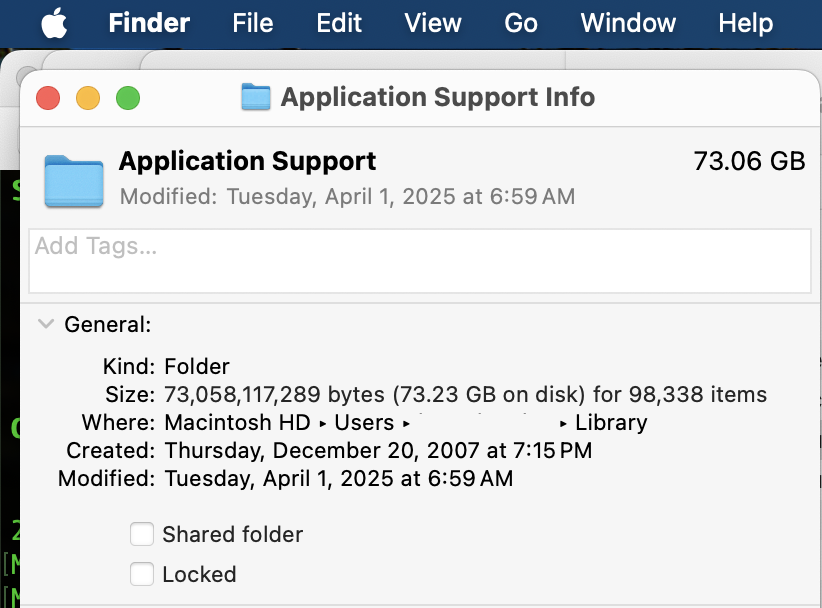Minimize the Info window with yellow button

tap(88, 98)
